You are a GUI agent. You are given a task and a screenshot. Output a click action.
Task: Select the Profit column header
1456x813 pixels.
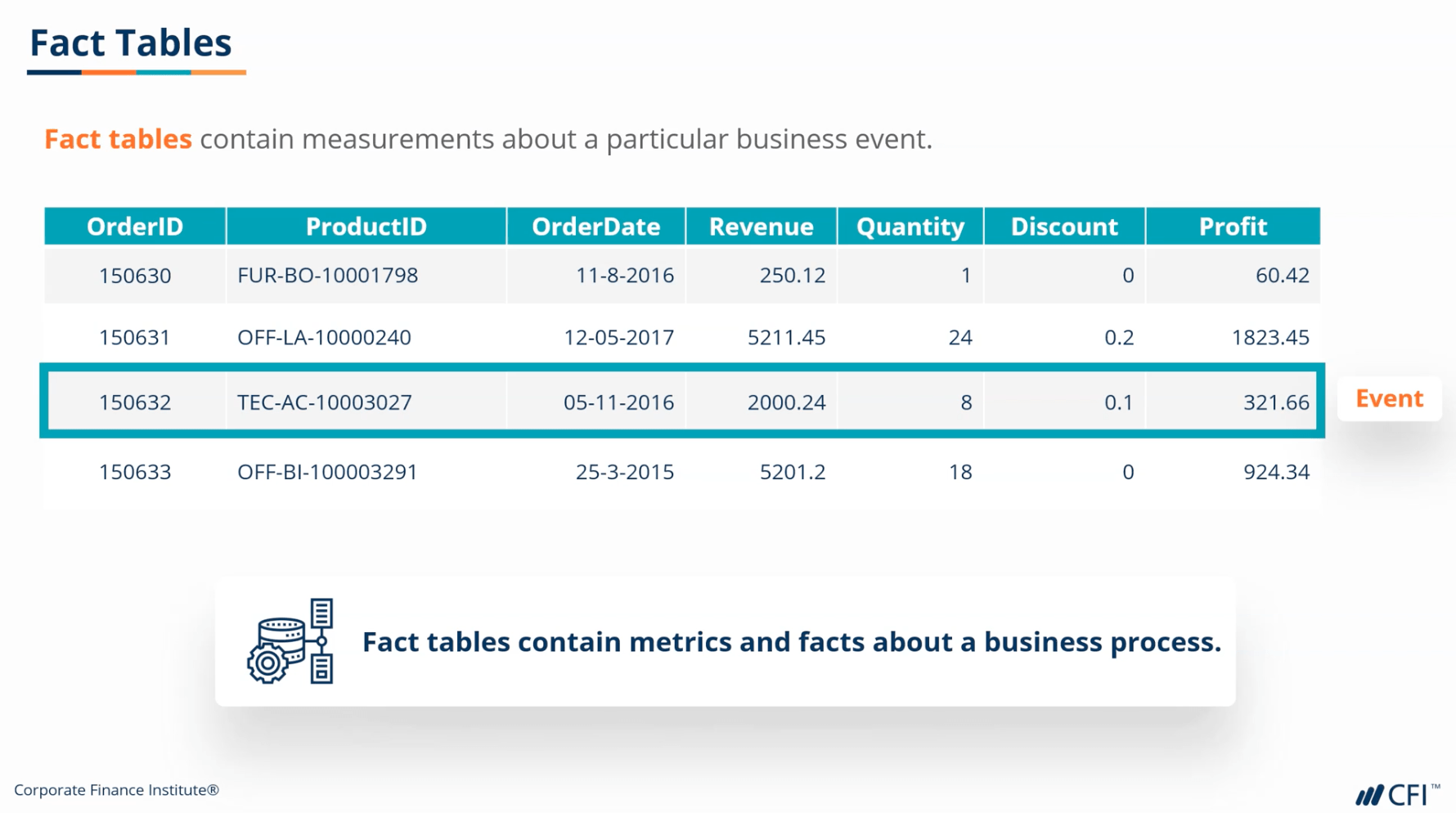(1232, 227)
